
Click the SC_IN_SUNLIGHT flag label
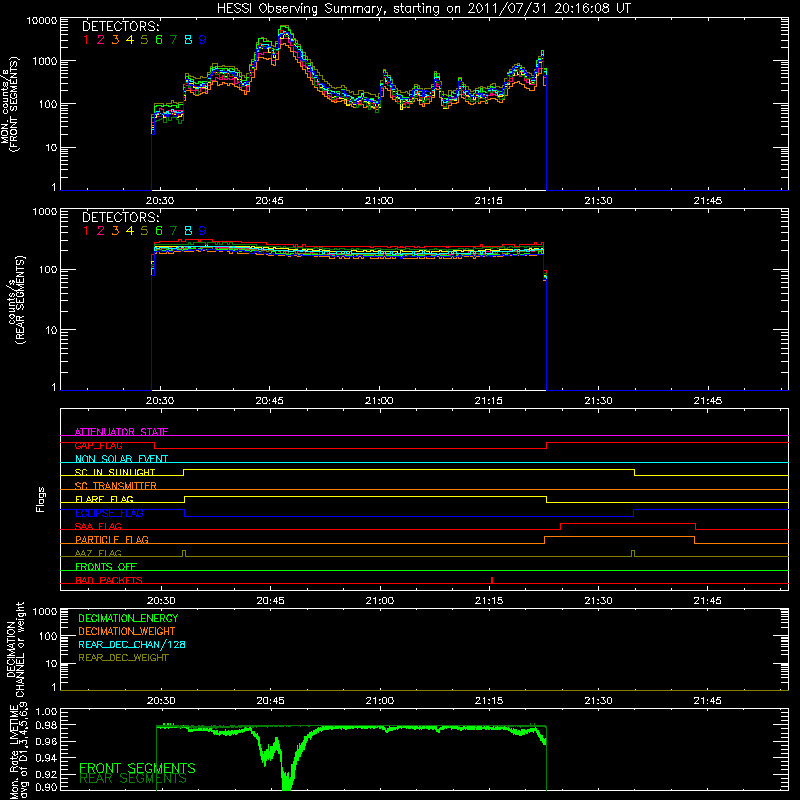pyautogui.click(x=115, y=472)
